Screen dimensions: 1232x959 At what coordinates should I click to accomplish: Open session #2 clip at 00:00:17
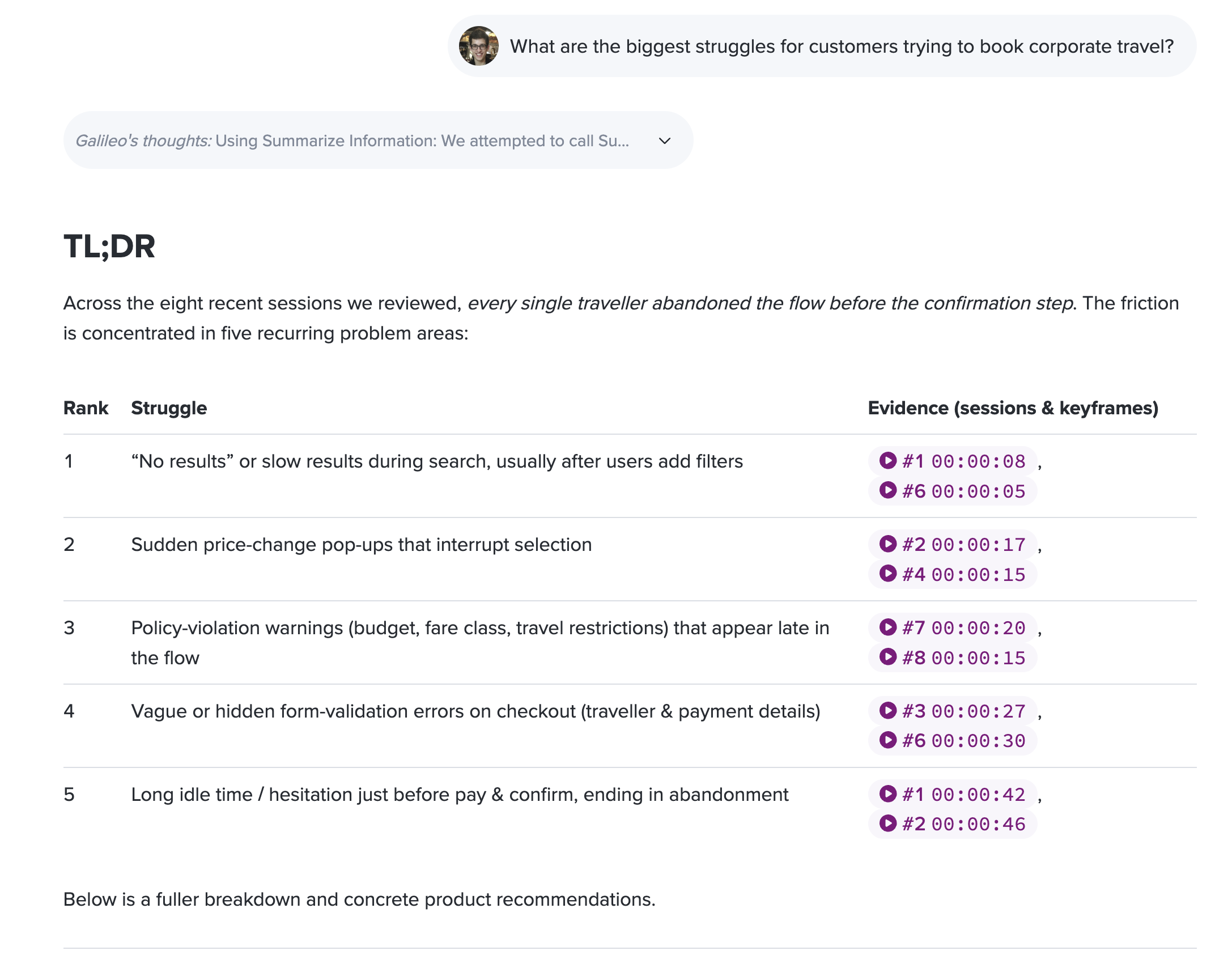pos(952,544)
